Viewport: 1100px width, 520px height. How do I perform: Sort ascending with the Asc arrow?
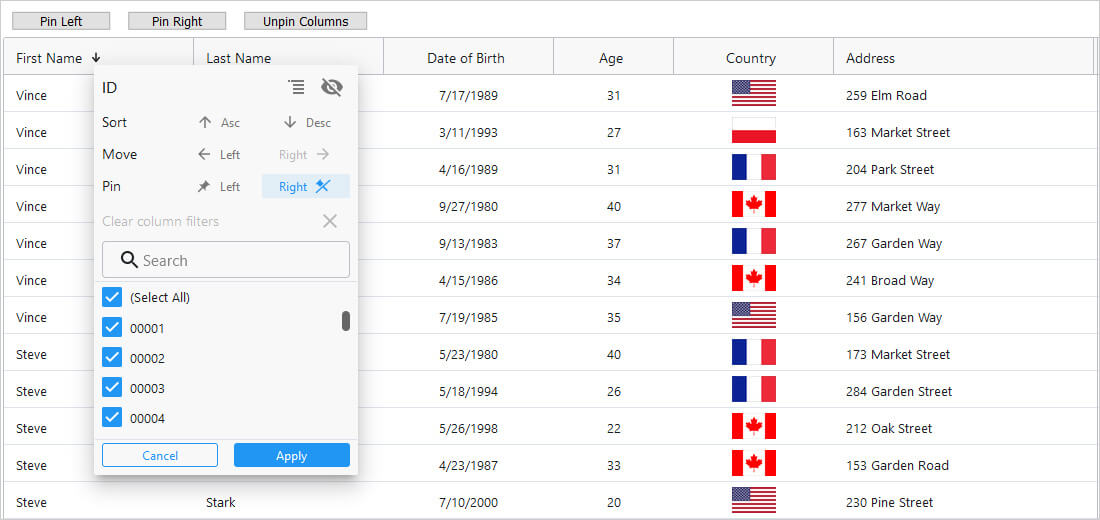pyautogui.click(x=219, y=123)
